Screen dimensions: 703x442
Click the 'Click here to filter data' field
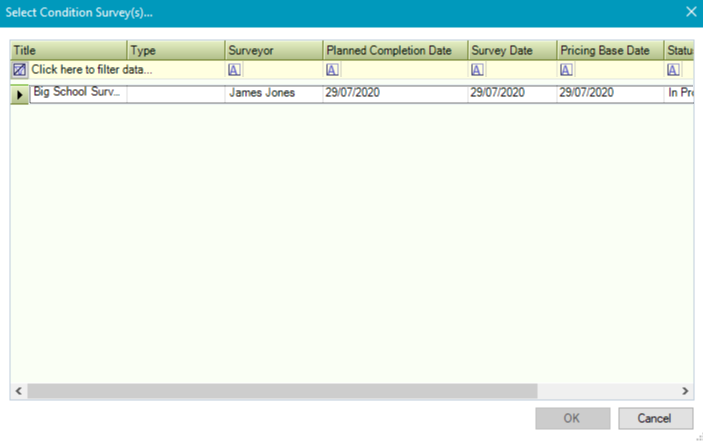(x=90, y=70)
